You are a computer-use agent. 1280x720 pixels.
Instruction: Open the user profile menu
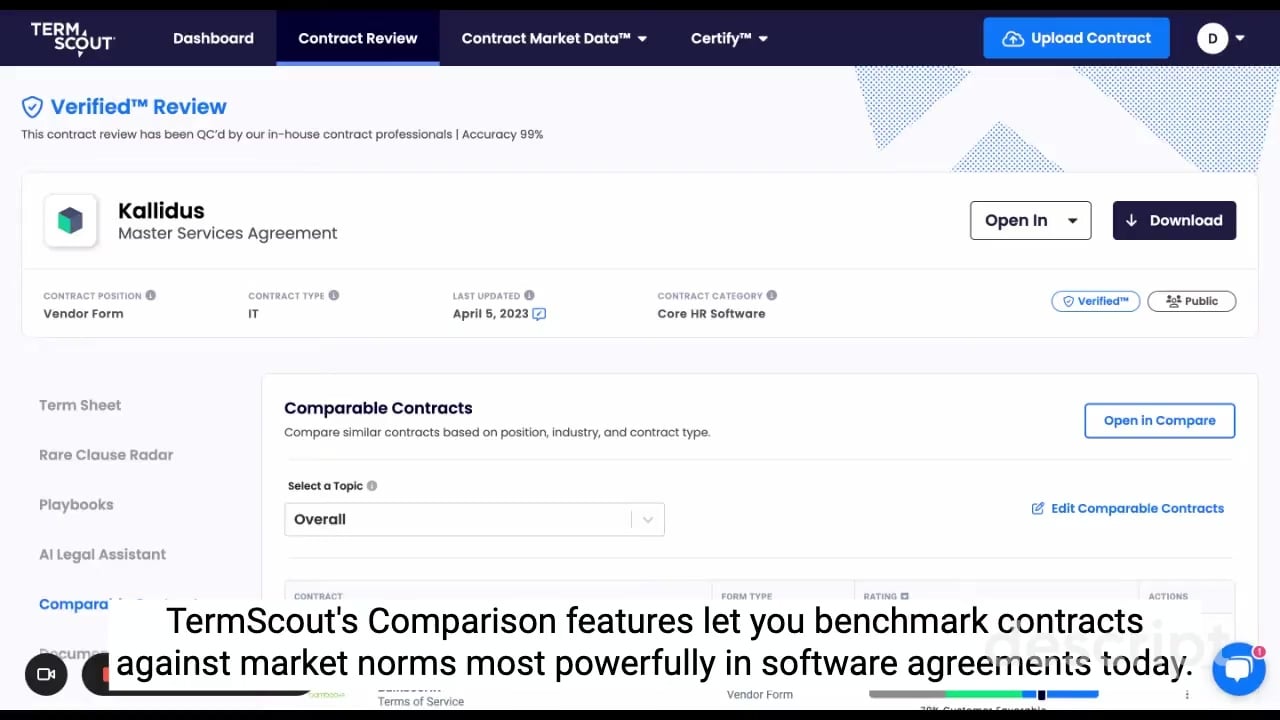pos(1221,38)
